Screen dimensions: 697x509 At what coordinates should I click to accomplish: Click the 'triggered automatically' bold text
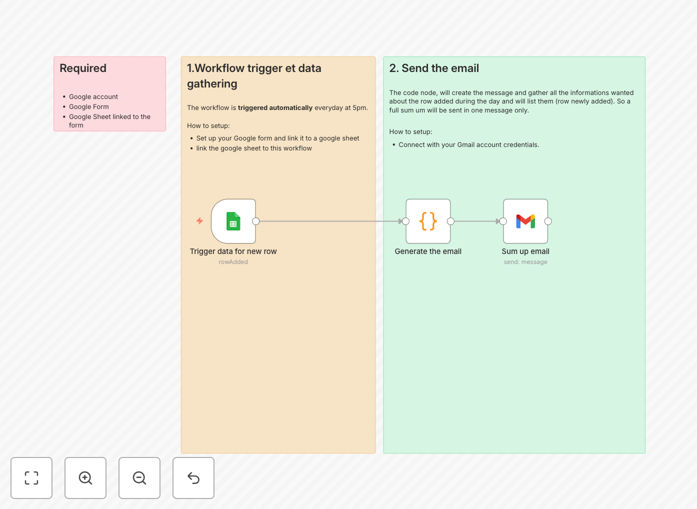(x=275, y=108)
